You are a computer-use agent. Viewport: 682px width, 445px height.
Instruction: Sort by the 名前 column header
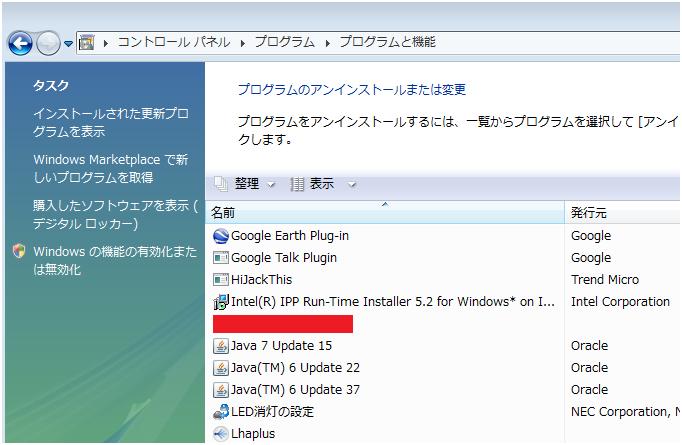click(384, 212)
